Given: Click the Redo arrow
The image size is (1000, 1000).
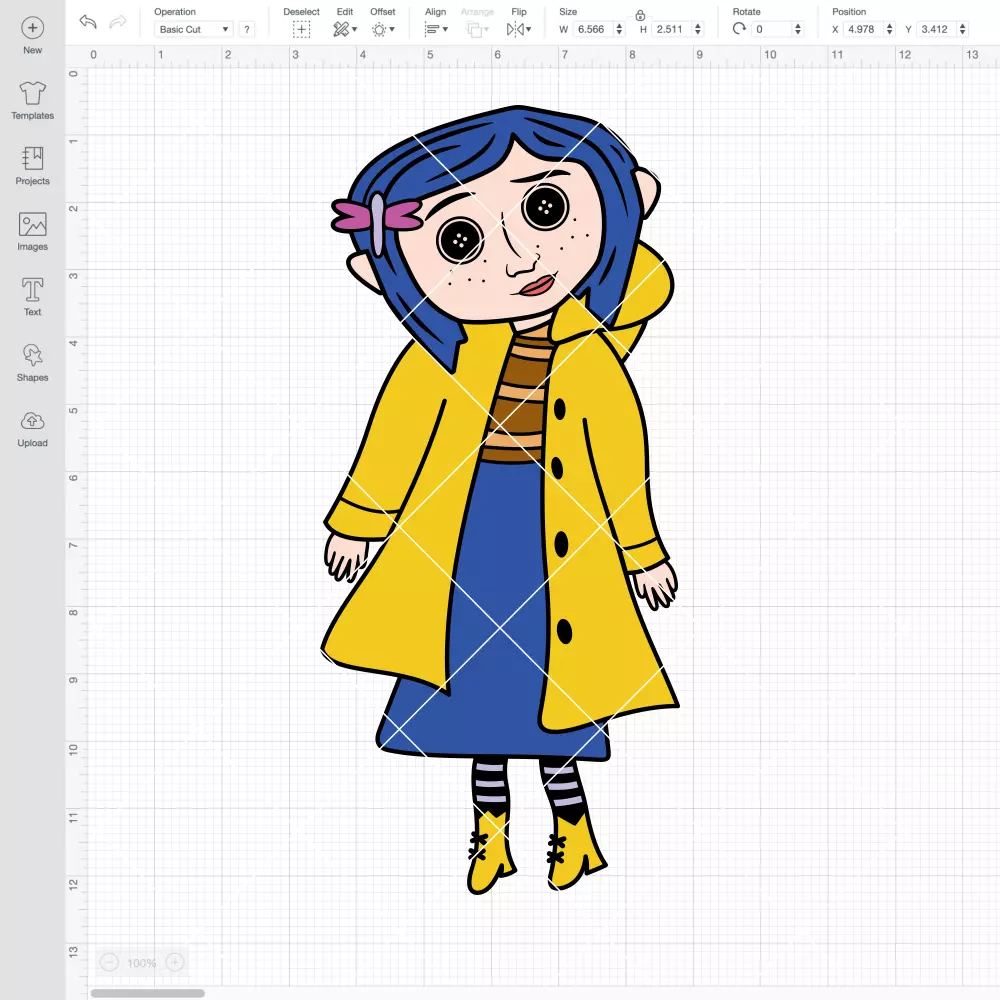Looking at the screenshot, I should click(x=118, y=22).
